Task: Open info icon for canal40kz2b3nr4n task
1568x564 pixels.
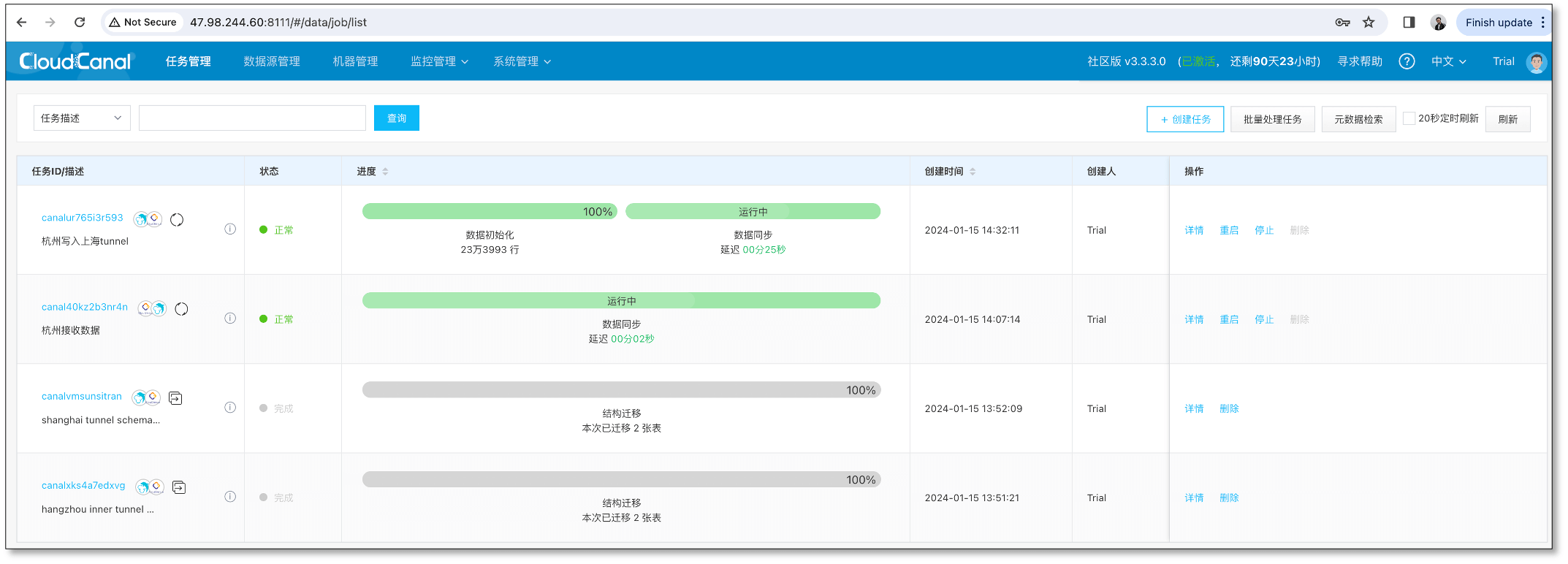Action: (x=230, y=319)
